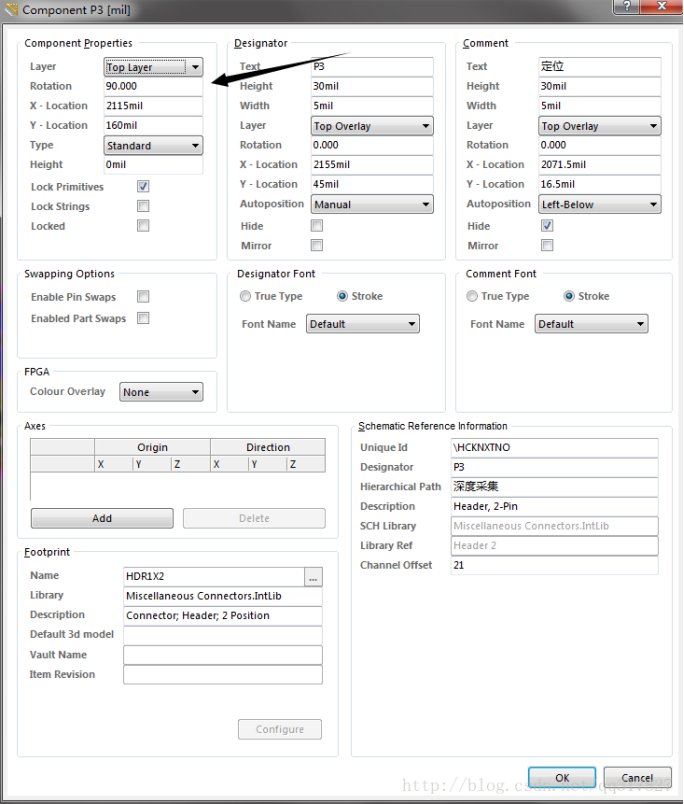Enable Pin Swaps checkbox
This screenshot has width=684, height=804.
pos(143,297)
